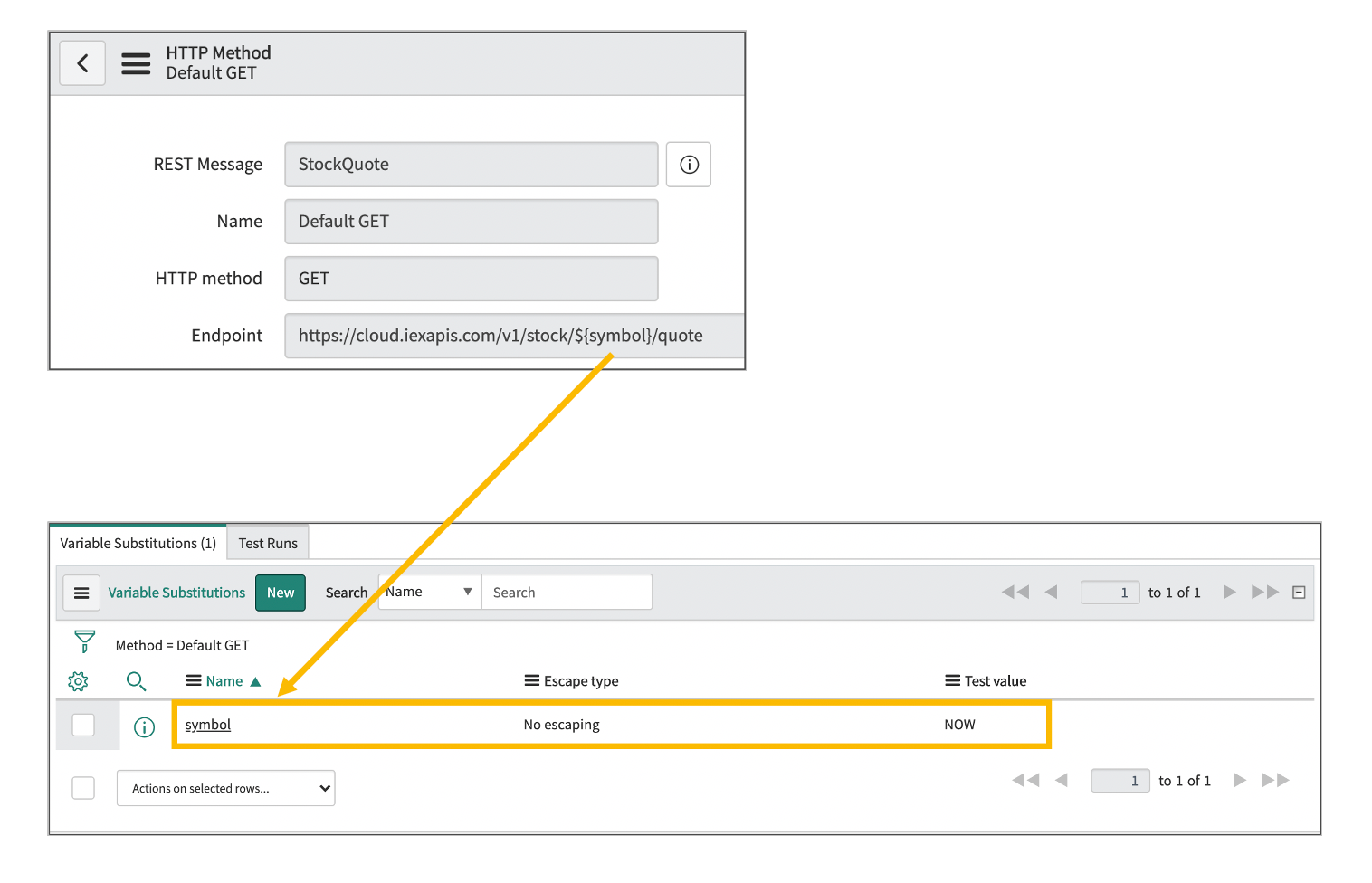Screen dimensions: 1372x883
Task: Click the info icon on the symbol row
Action: click(x=144, y=726)
